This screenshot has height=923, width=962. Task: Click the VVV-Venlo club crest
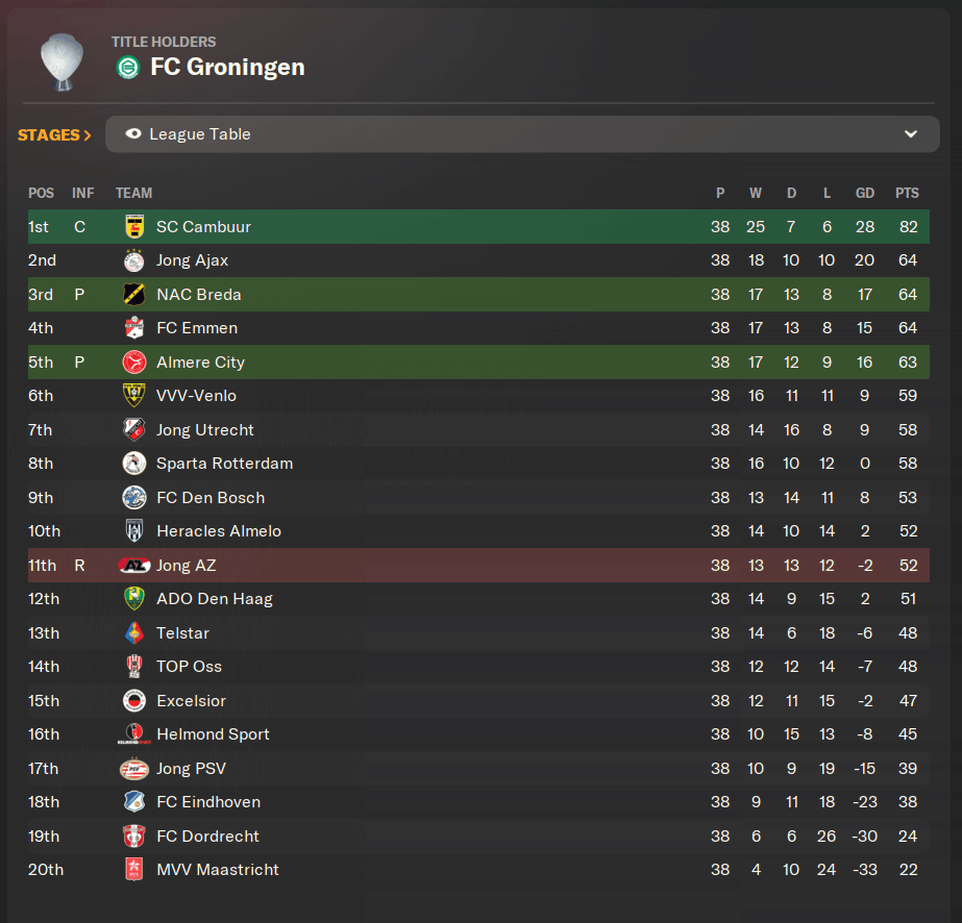134,396
